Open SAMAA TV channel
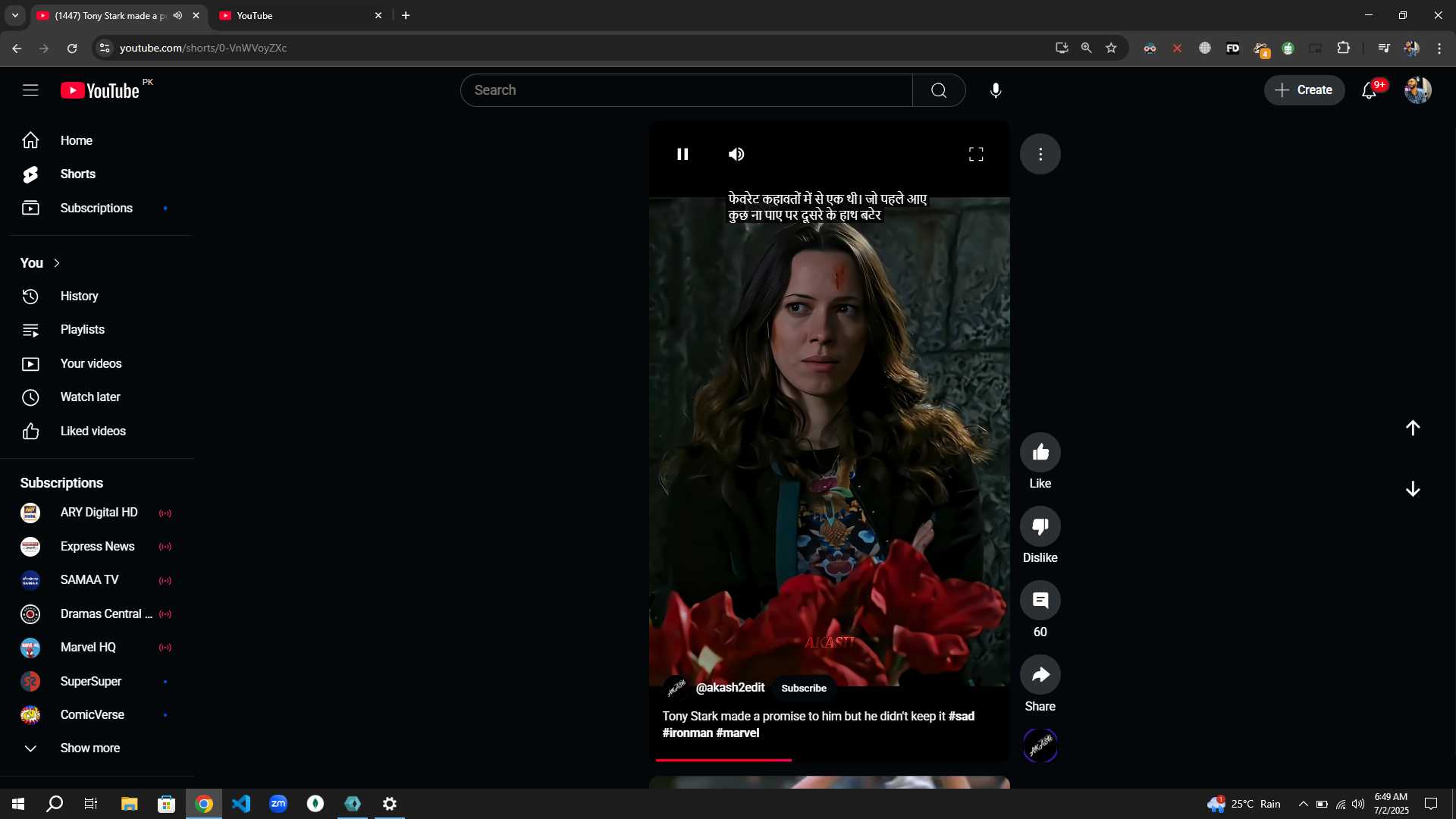Image resolution: width=1456 pixels, height=819 pixels. pyautogui.click(x=97, y=579)
